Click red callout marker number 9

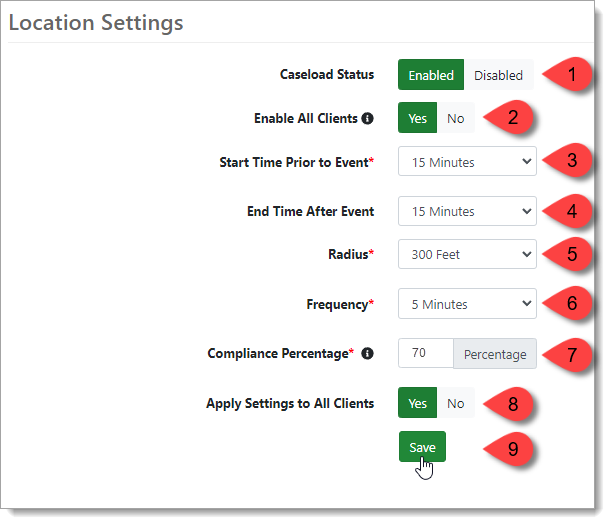coord(512,449)
